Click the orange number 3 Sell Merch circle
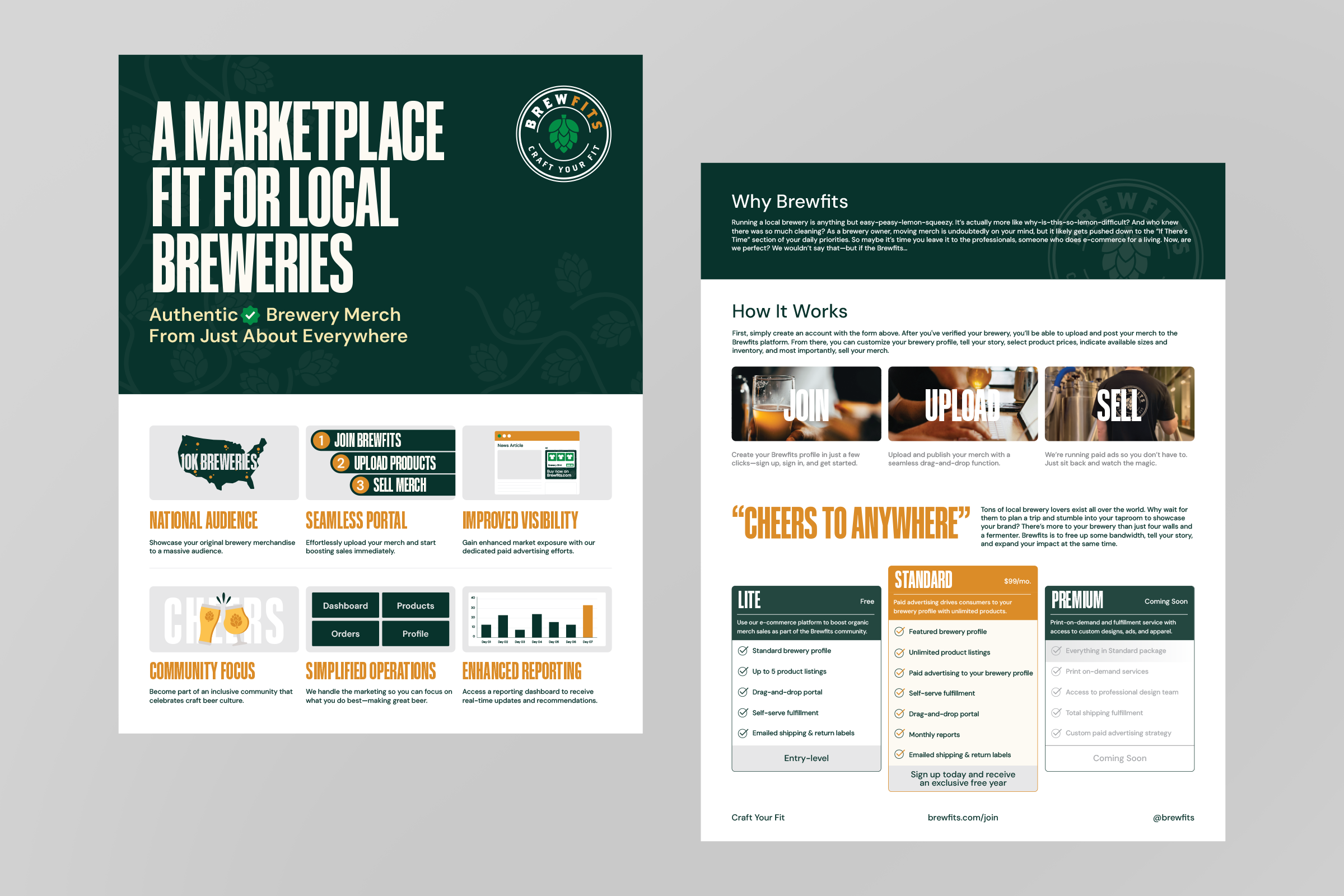The image size is (1344, 896). coord(360,485)
